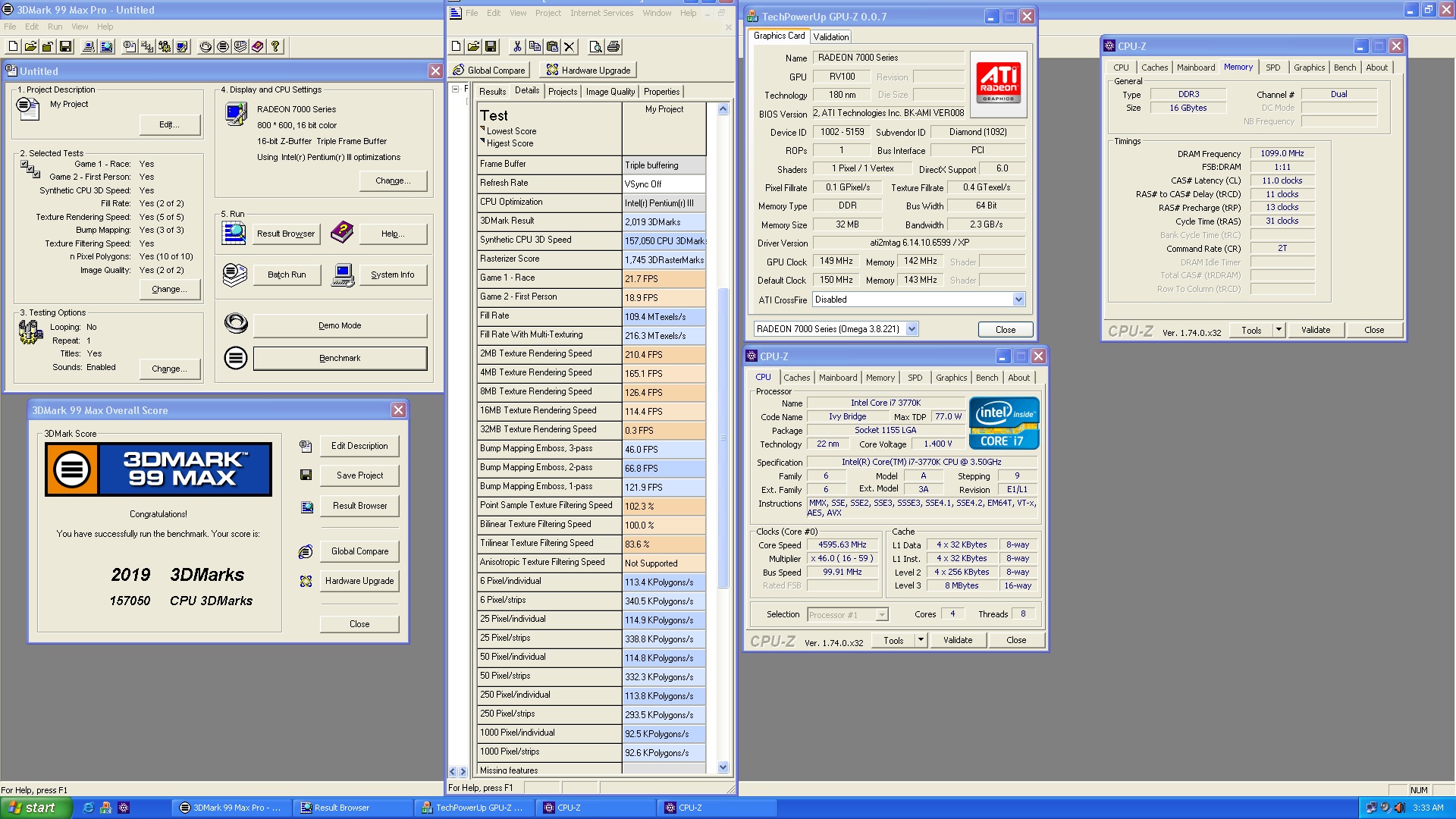The width and height of the screenshot is (1456, 819).
Task: Click the Copy icon in Result Browser toolbar
Action: (535, 47)
